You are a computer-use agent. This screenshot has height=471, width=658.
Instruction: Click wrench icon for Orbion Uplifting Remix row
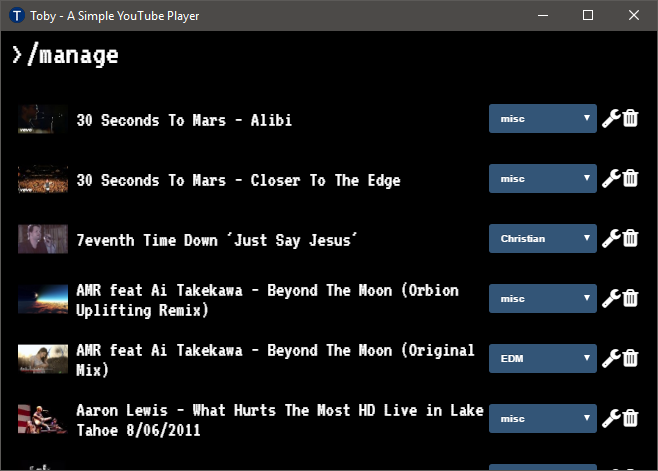[611, 298]
